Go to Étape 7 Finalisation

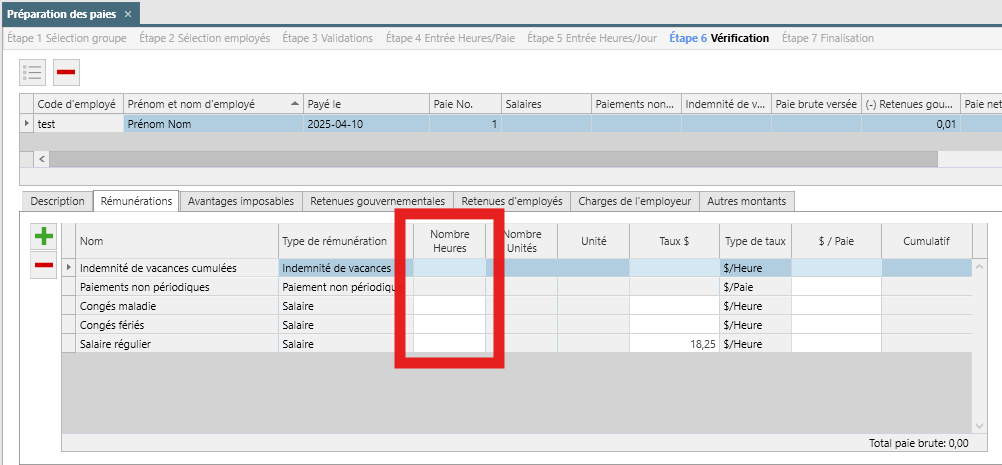pos(828,38)
